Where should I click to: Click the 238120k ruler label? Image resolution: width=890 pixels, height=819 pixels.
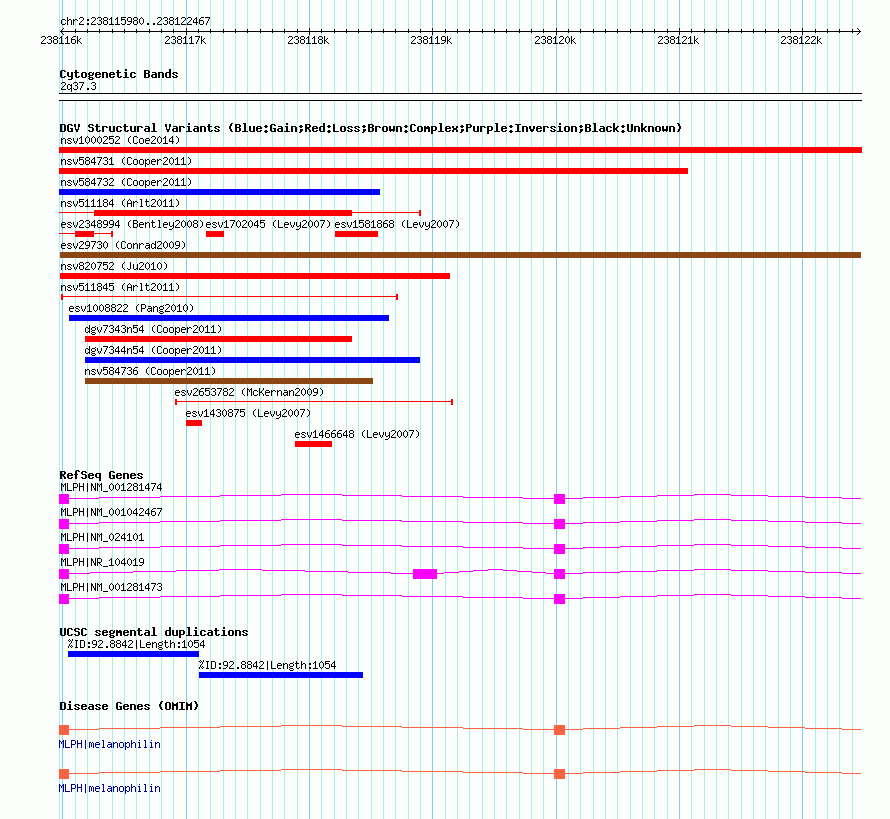(x=555, y=40)
